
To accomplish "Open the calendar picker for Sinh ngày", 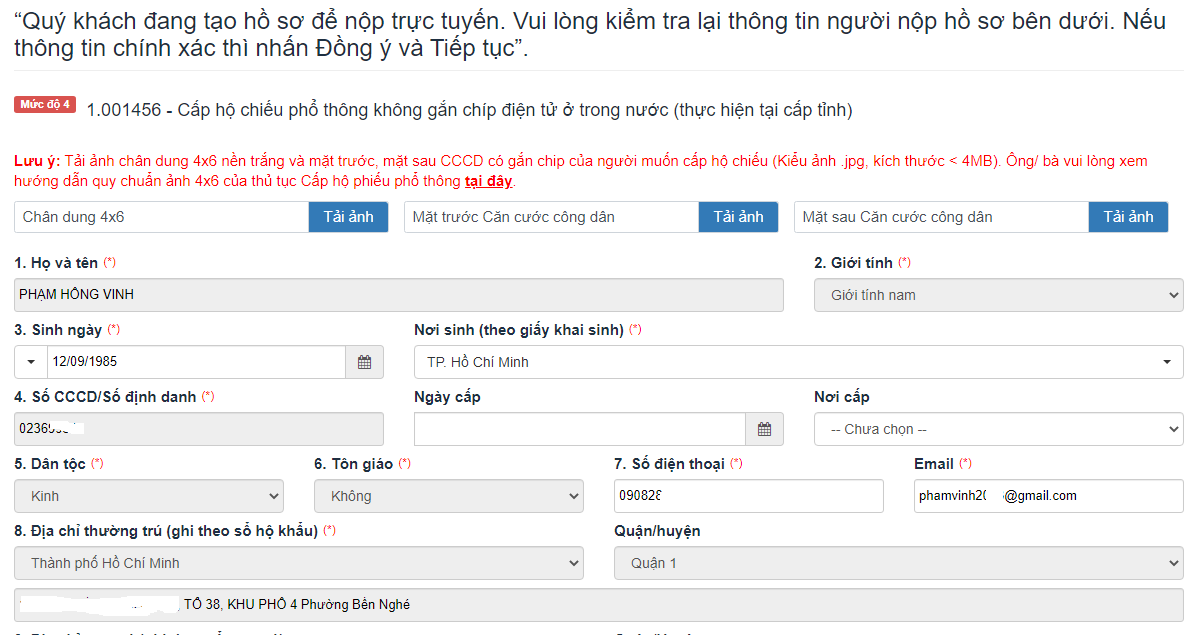I will 364,362.
